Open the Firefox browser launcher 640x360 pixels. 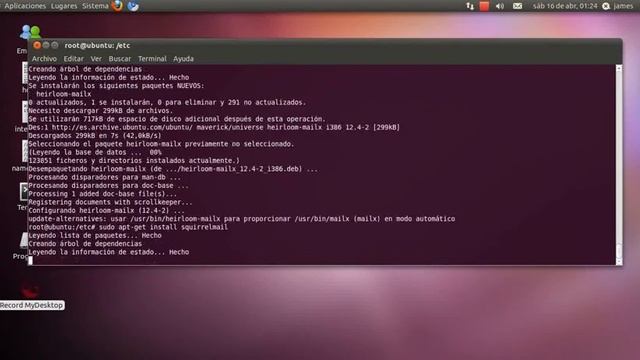coord(117,6)
